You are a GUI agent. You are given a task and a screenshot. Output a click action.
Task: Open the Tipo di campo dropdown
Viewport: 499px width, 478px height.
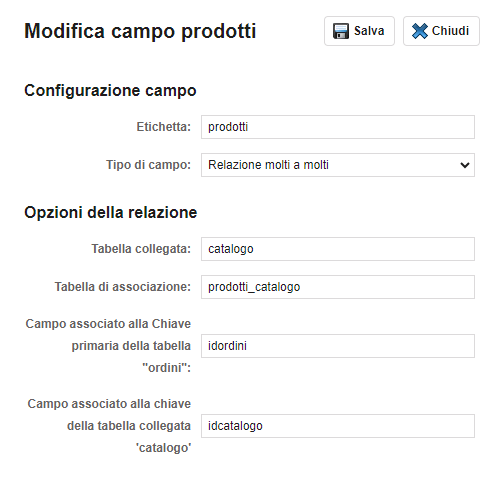tap(338, 165)
